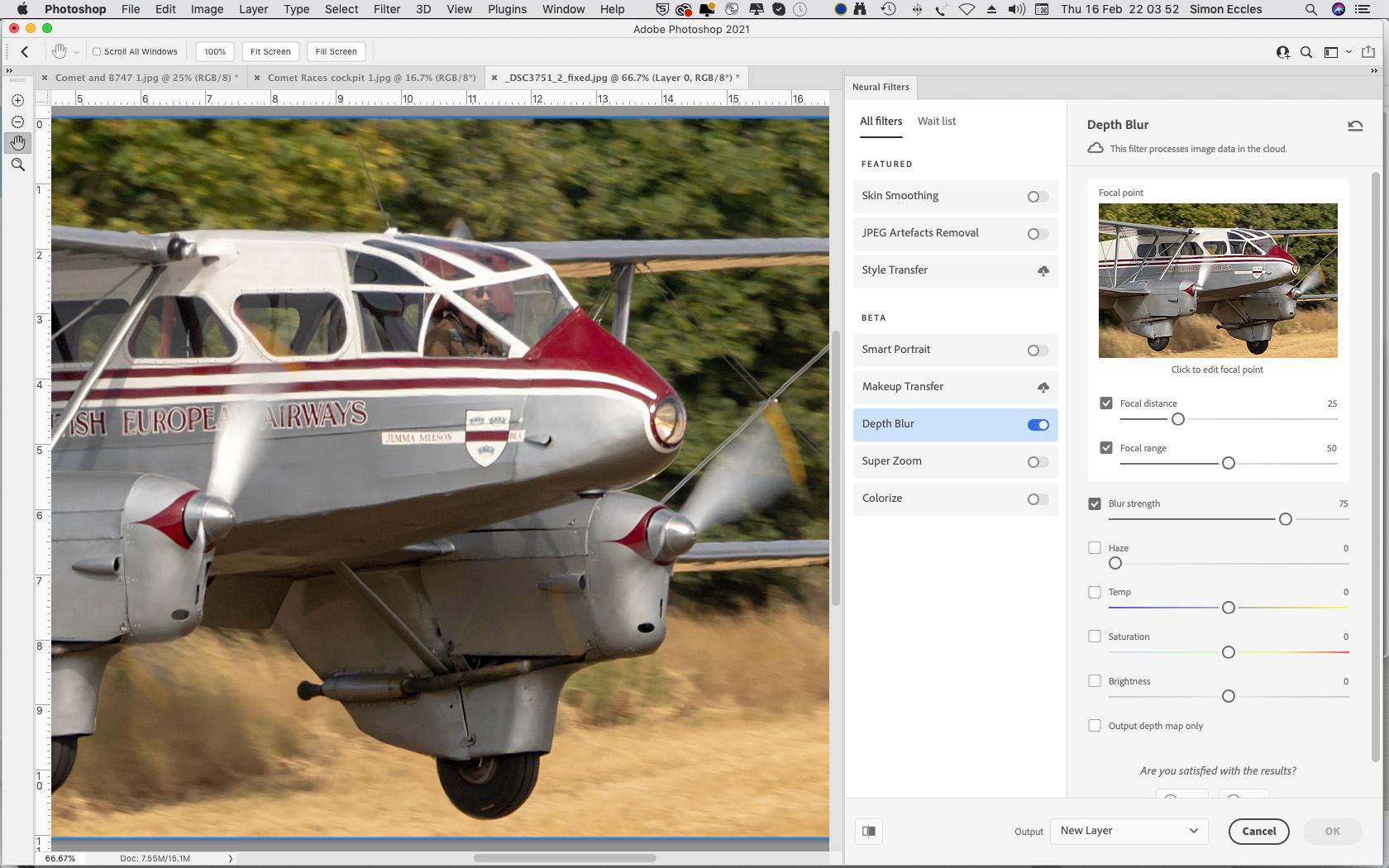1389x868 pixels.
Task: Open the workspace layout switcher icon
Action: click(x=1331, y=52)
